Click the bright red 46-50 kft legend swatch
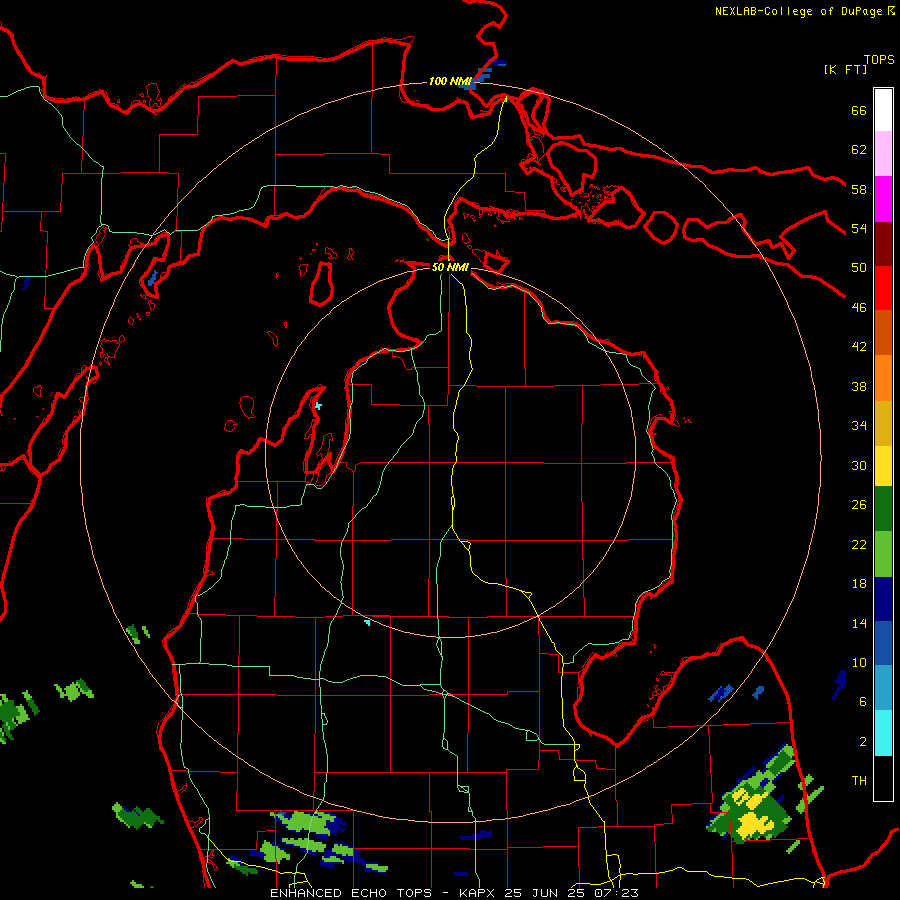The image size is (900, 900). [x=883, y=288]
